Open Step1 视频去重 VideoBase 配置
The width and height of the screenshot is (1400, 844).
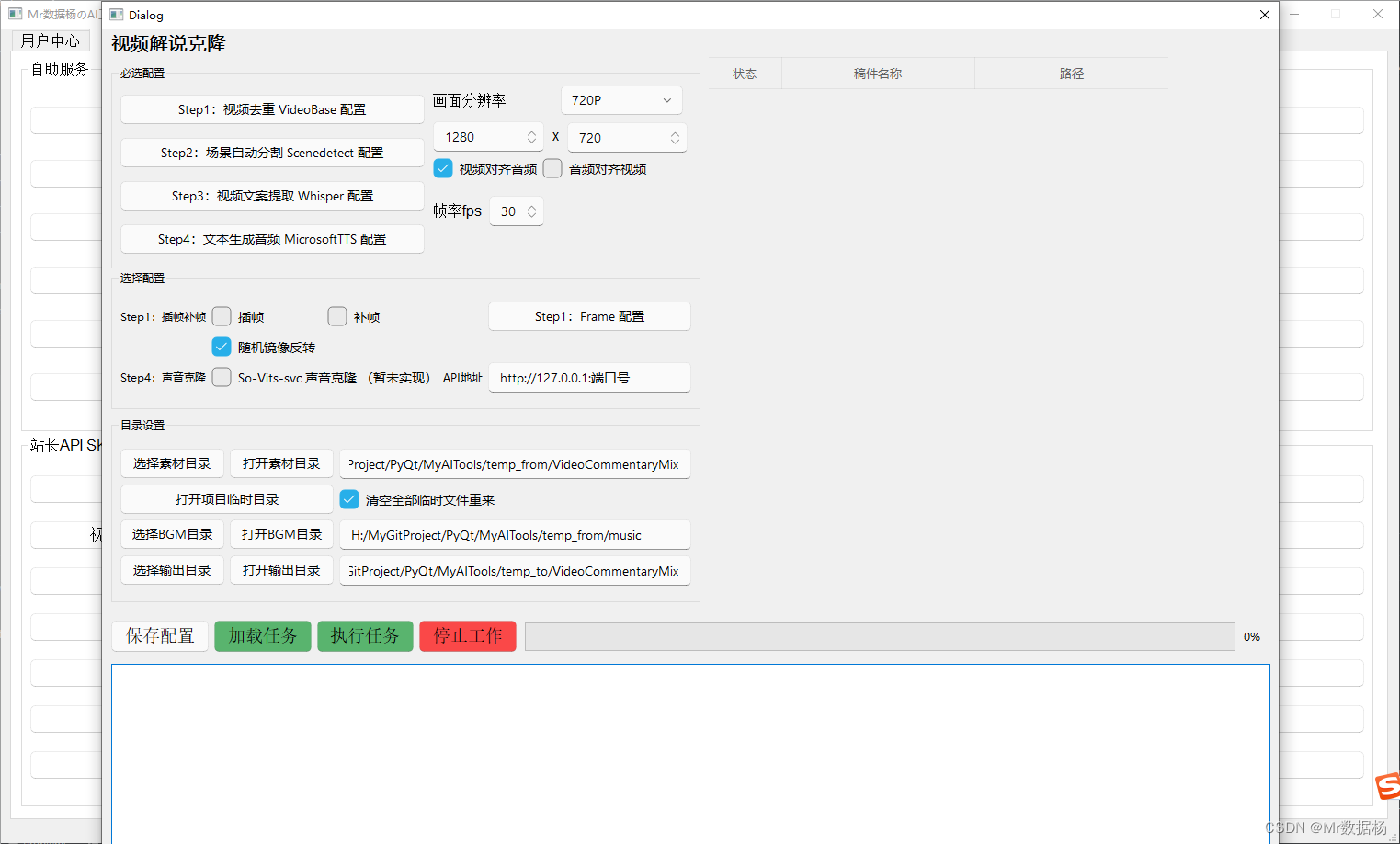tap(272, 109)
